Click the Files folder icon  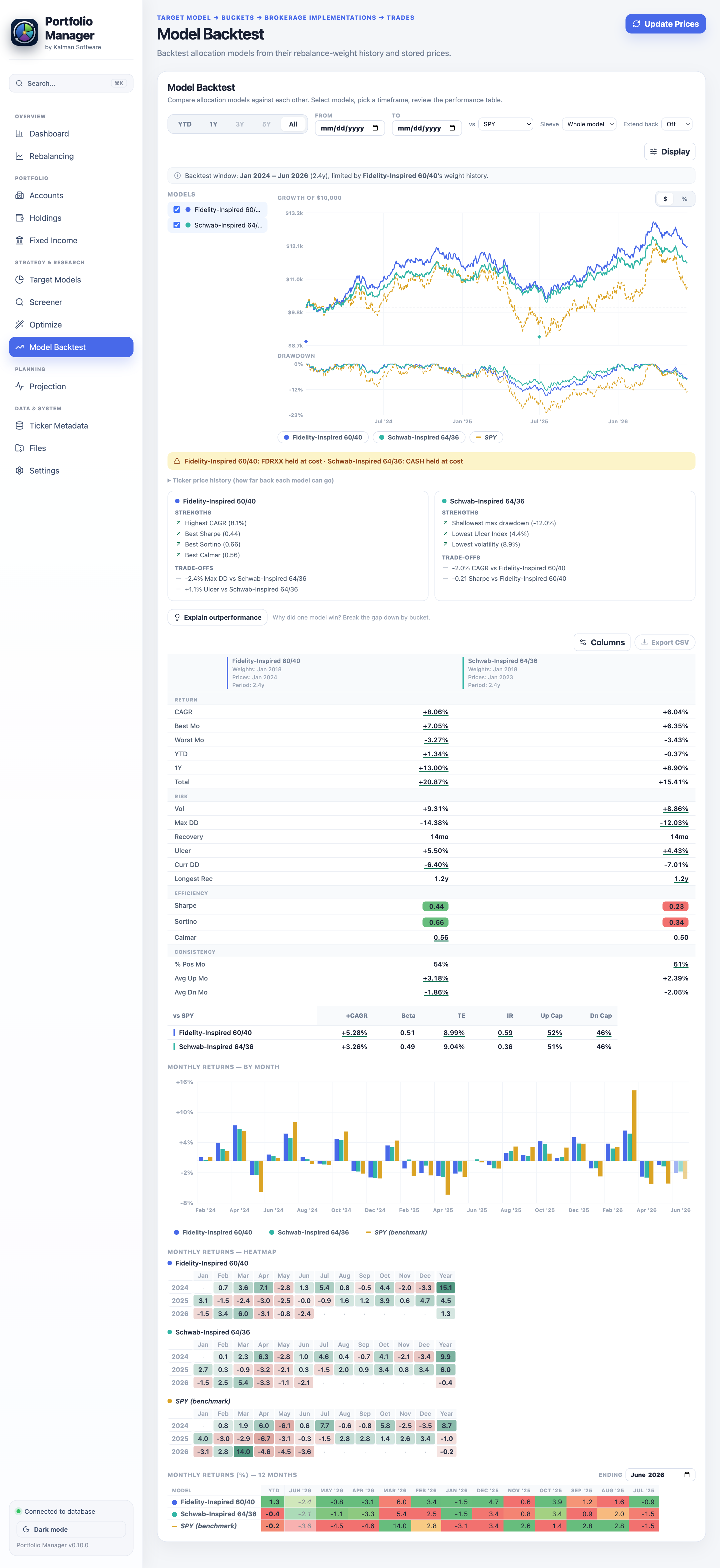coord(19,448)
